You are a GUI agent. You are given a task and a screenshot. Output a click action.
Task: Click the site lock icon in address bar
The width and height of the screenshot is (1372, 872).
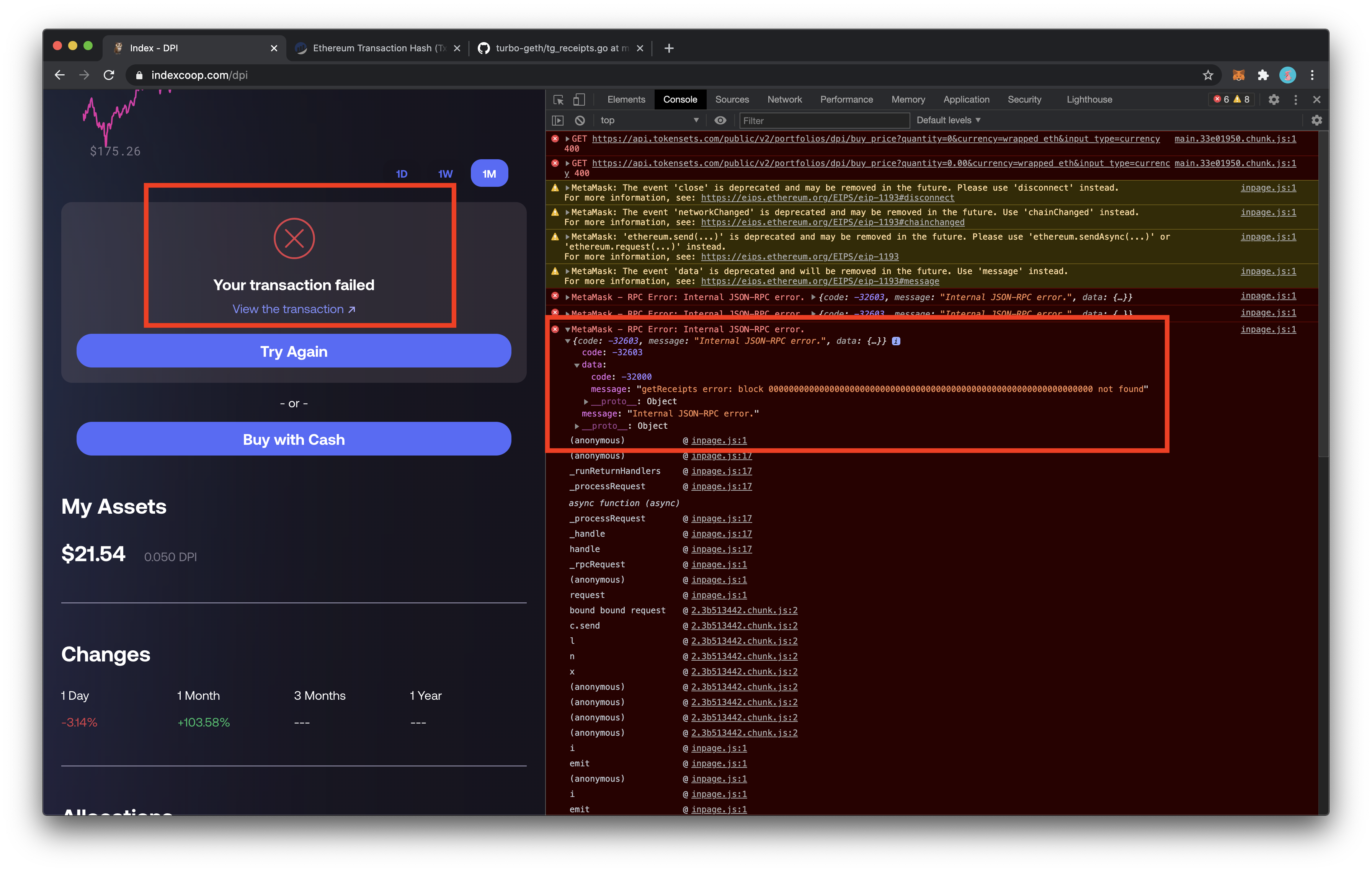139,75
